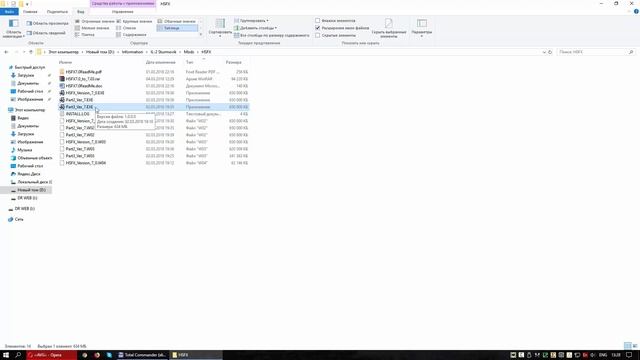Go up one folder level

[31, 52]
